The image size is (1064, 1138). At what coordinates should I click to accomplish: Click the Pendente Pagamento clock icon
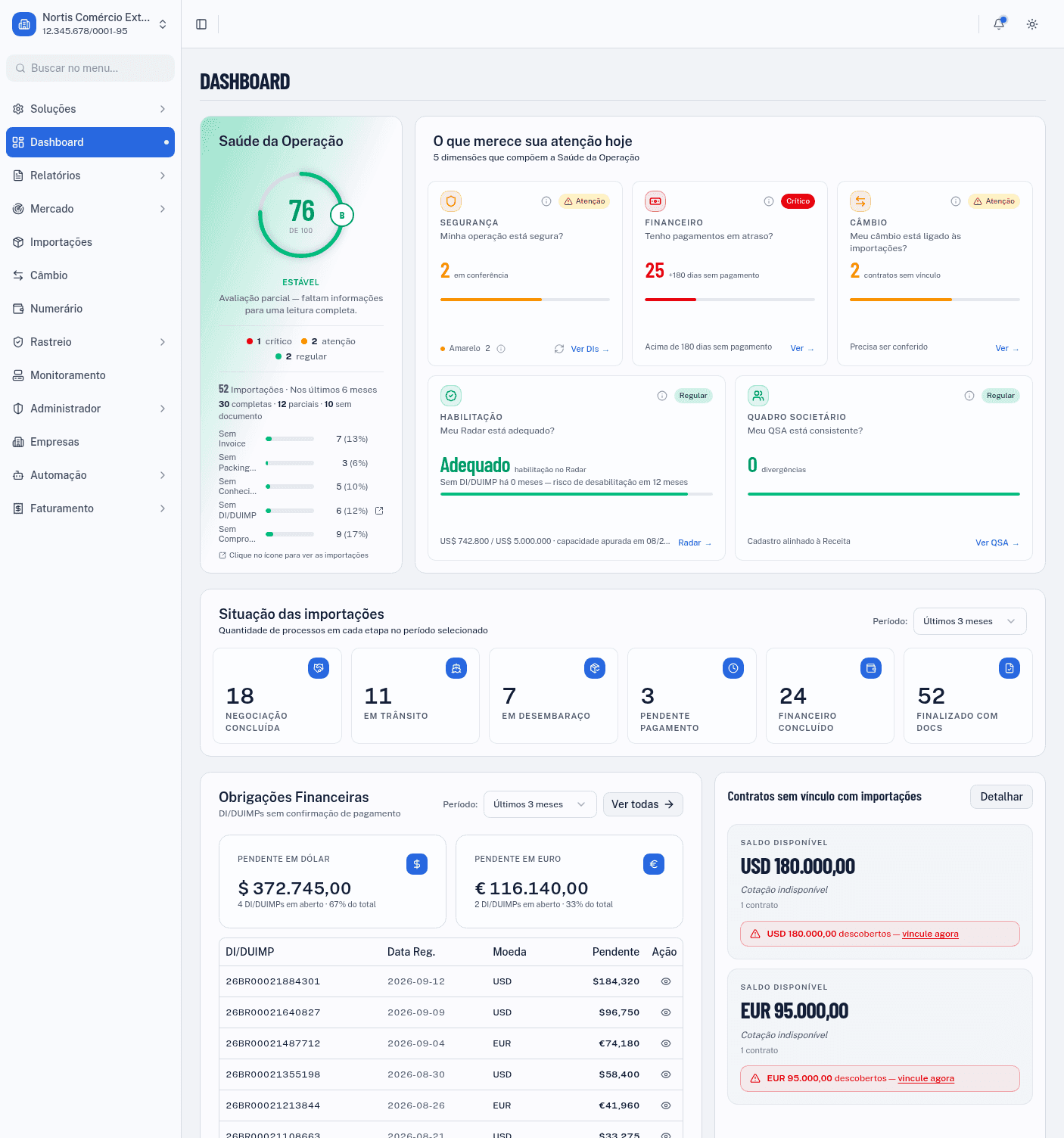pyautogui.click(x=733, y=668)
